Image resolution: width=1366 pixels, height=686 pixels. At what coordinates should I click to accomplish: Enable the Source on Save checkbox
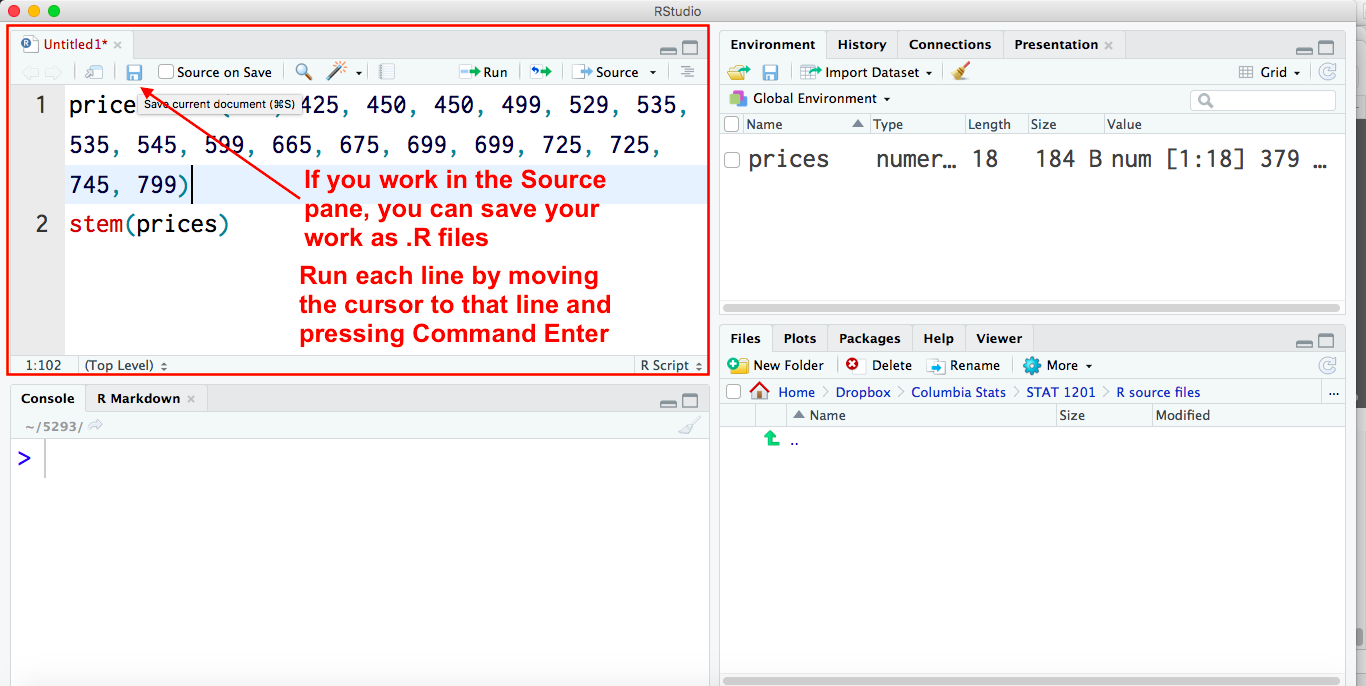pyautogui.click(x=166, y=72)
